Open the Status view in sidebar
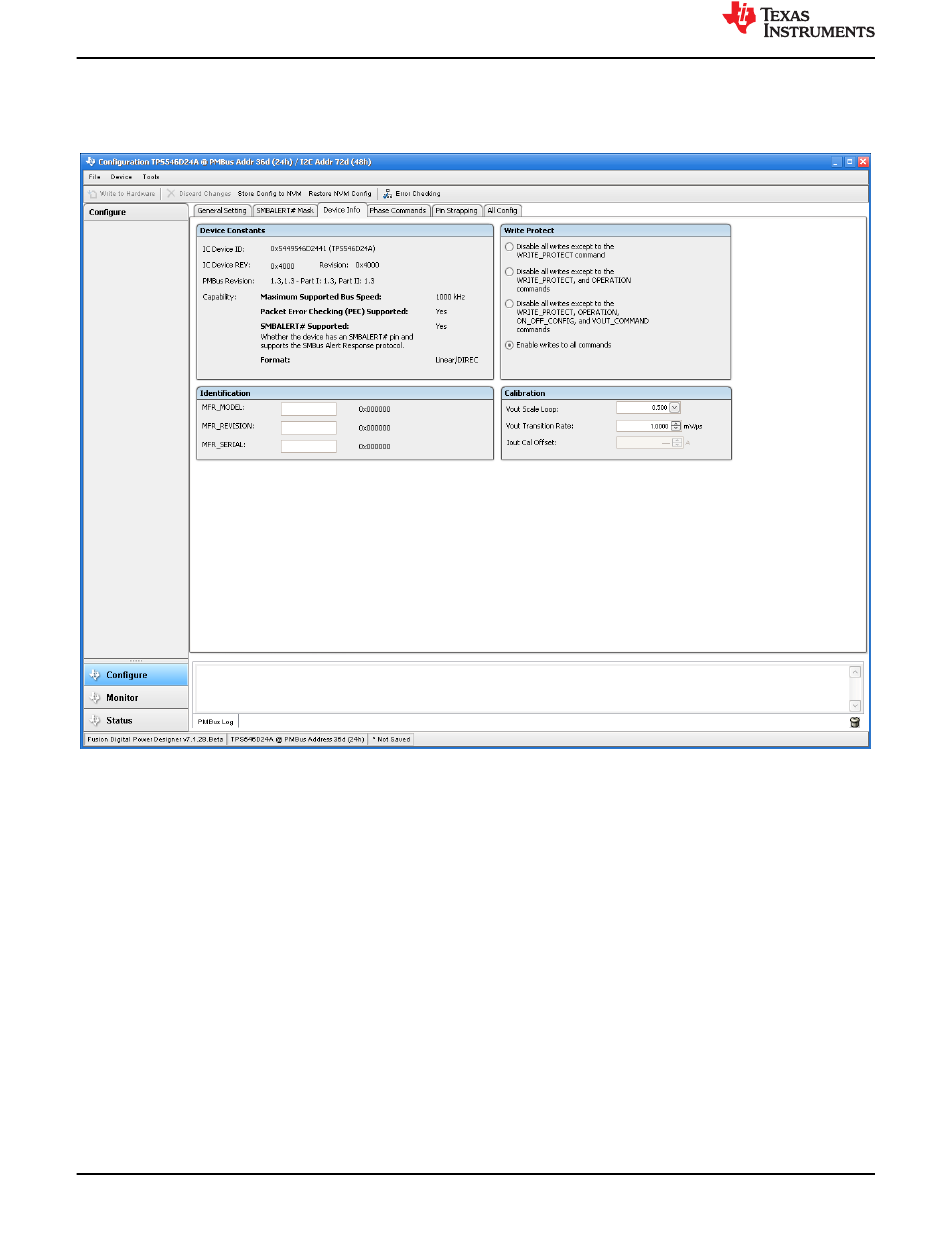The height and width of the screenshot is (1237, 950). [x=119, y=721]
